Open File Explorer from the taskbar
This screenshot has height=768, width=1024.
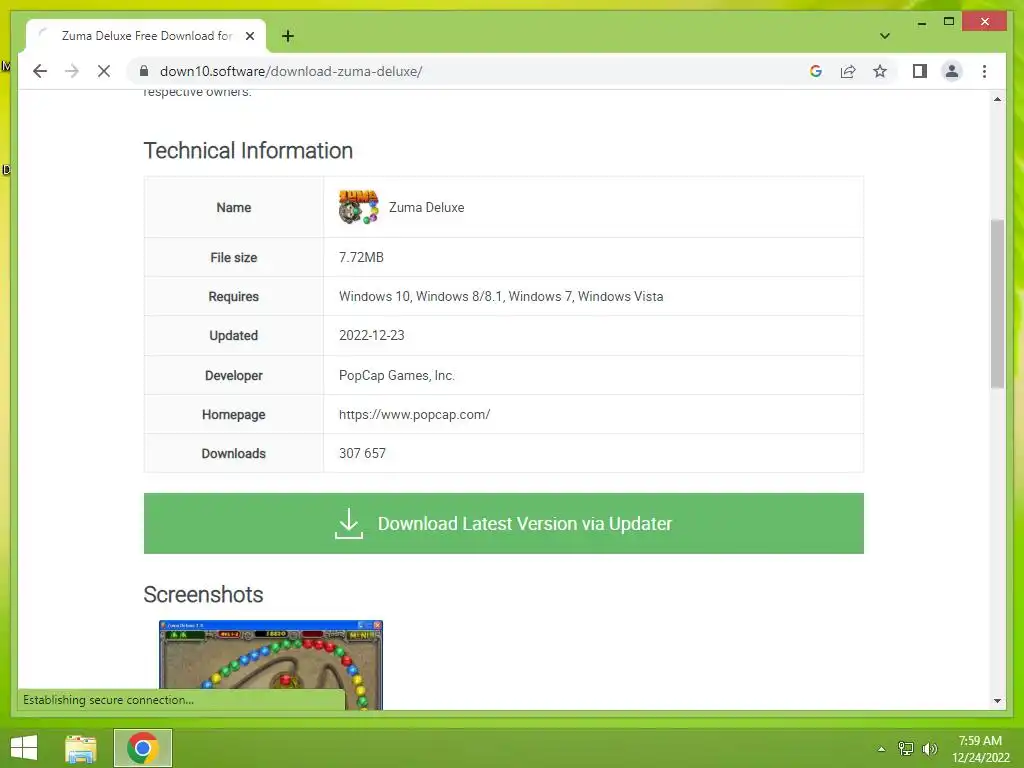pos(80,748)
